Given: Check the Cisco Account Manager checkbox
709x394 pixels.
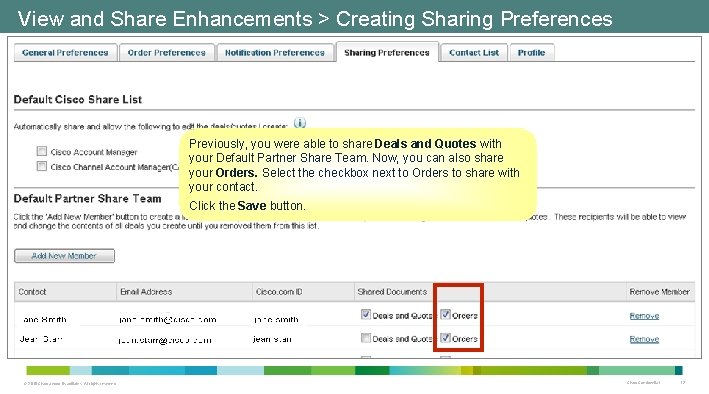Looking at the screenshot, I should tap(42, 151).
